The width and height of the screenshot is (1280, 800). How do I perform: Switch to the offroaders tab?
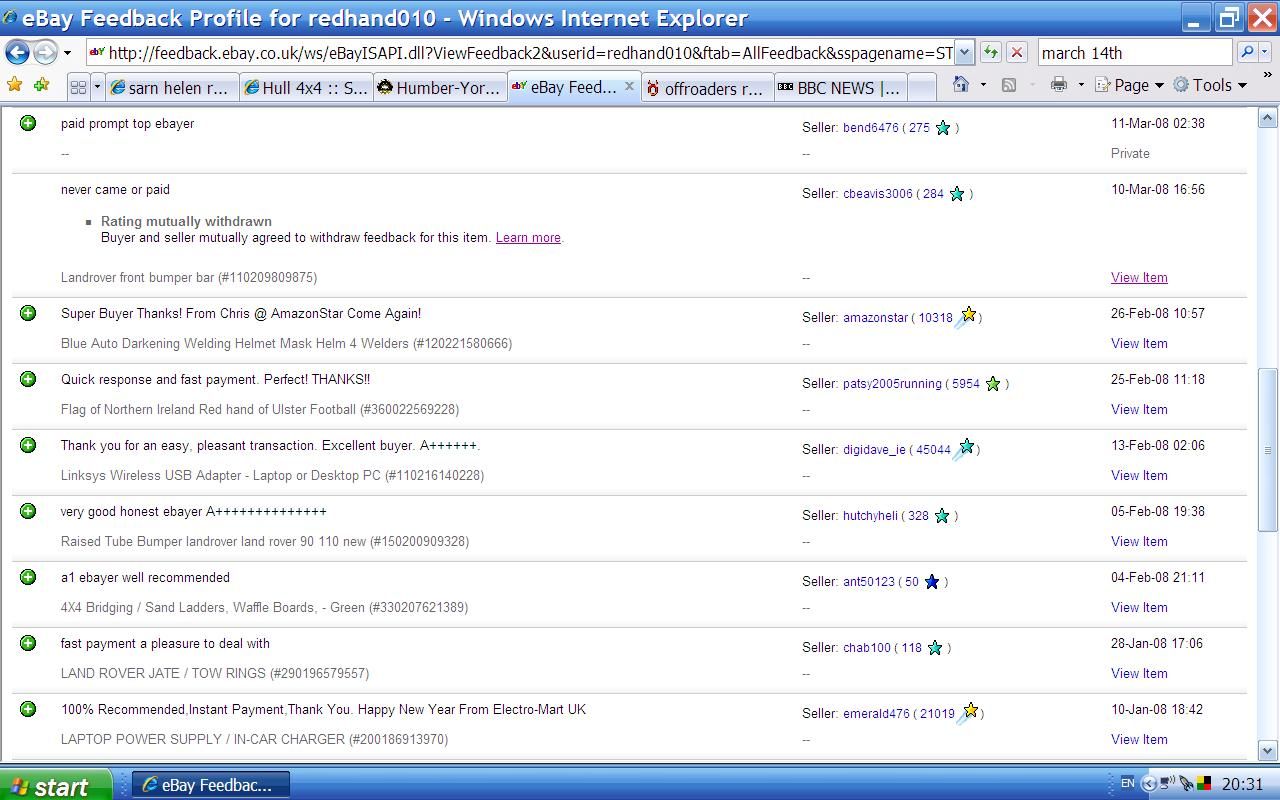pos(707,88)
